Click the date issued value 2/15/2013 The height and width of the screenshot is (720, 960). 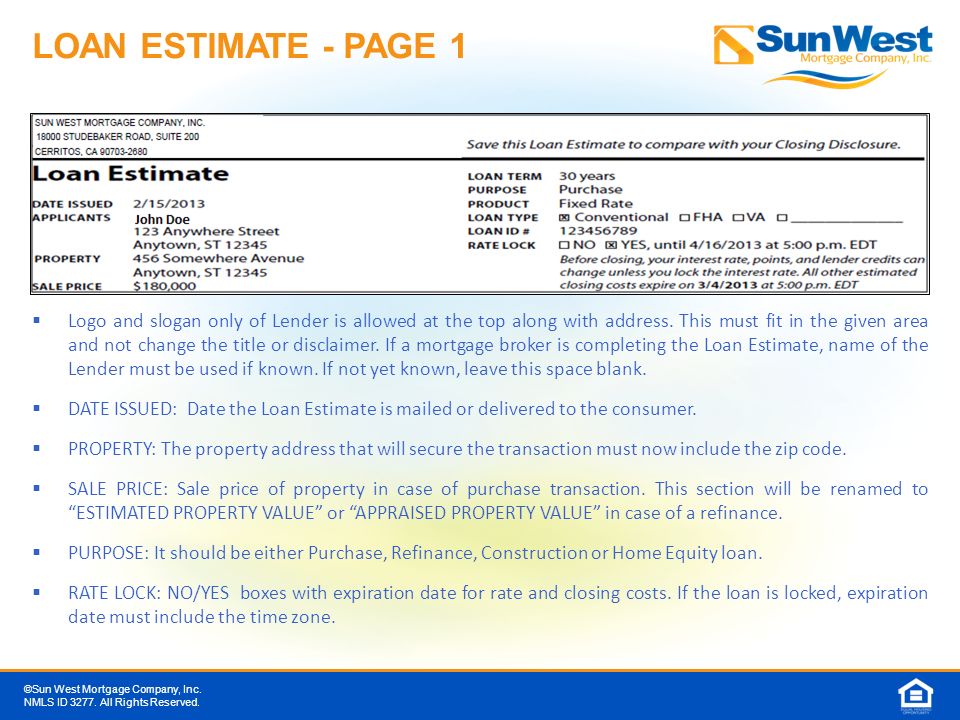click(169, 204)
